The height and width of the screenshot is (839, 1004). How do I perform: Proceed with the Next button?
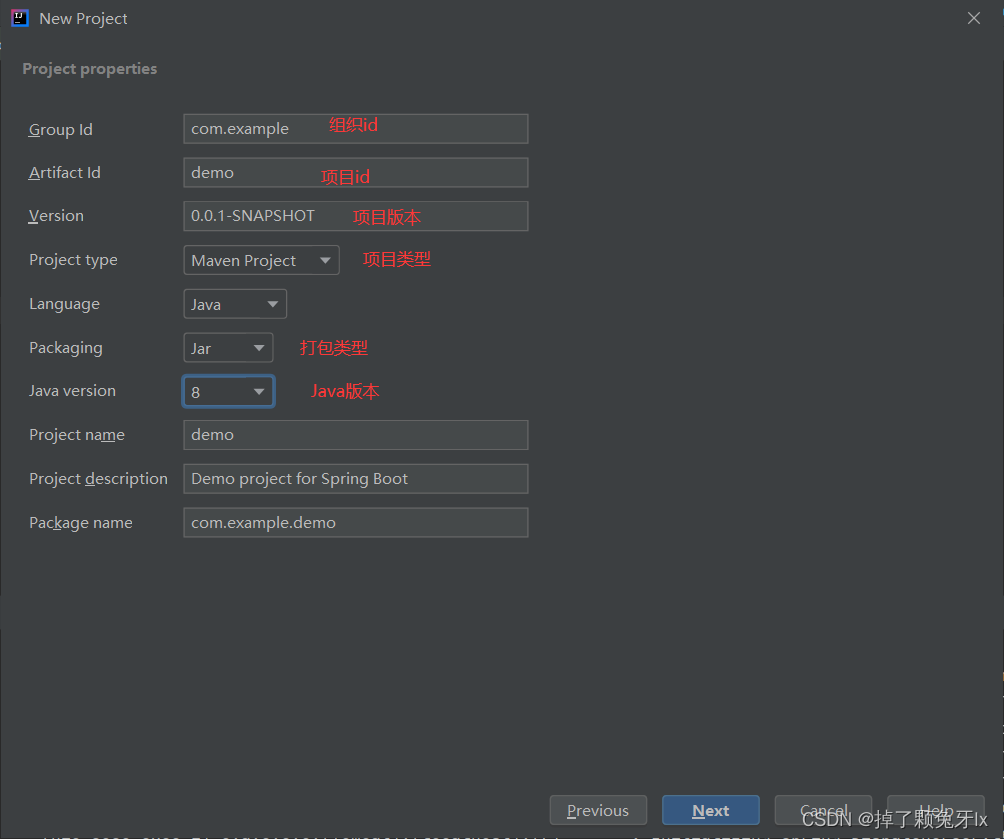pyautogui.click(x=711, y=810)
